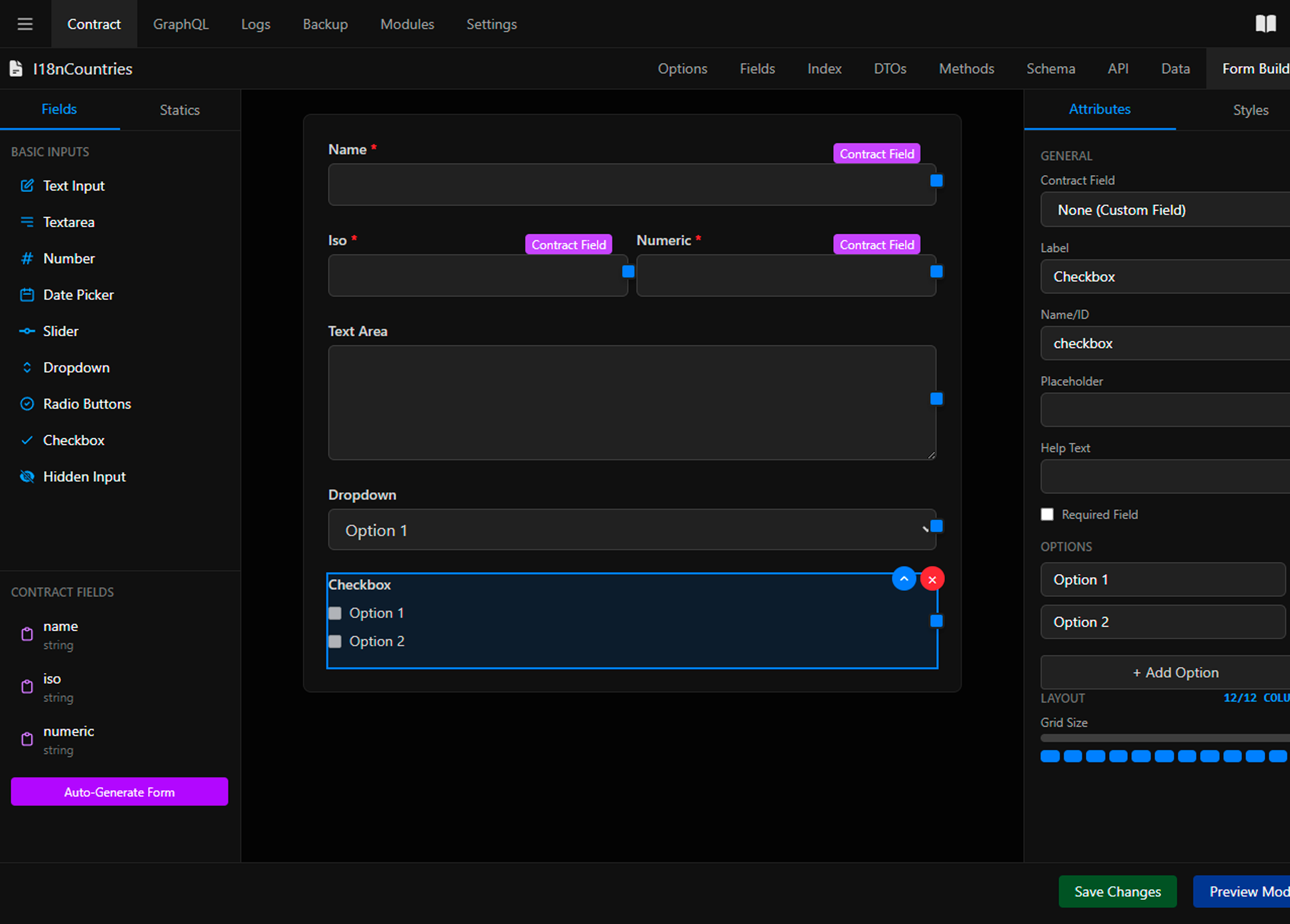1290x924 pixels.
Task: Switch right panel to Styles tab
Action: [1250, 110]
